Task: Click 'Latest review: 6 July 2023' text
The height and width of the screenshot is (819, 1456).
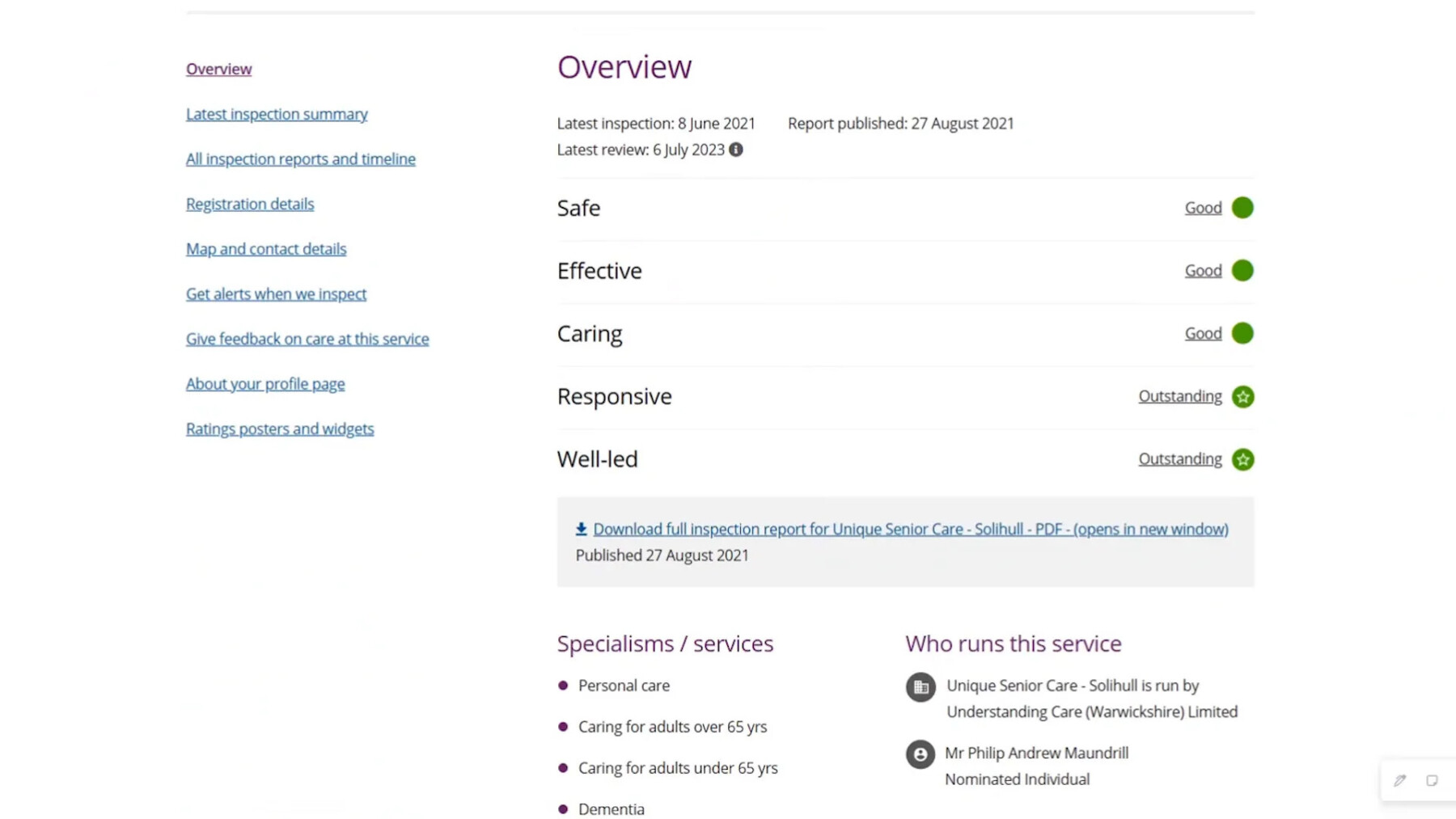Action: pos(641,150)
